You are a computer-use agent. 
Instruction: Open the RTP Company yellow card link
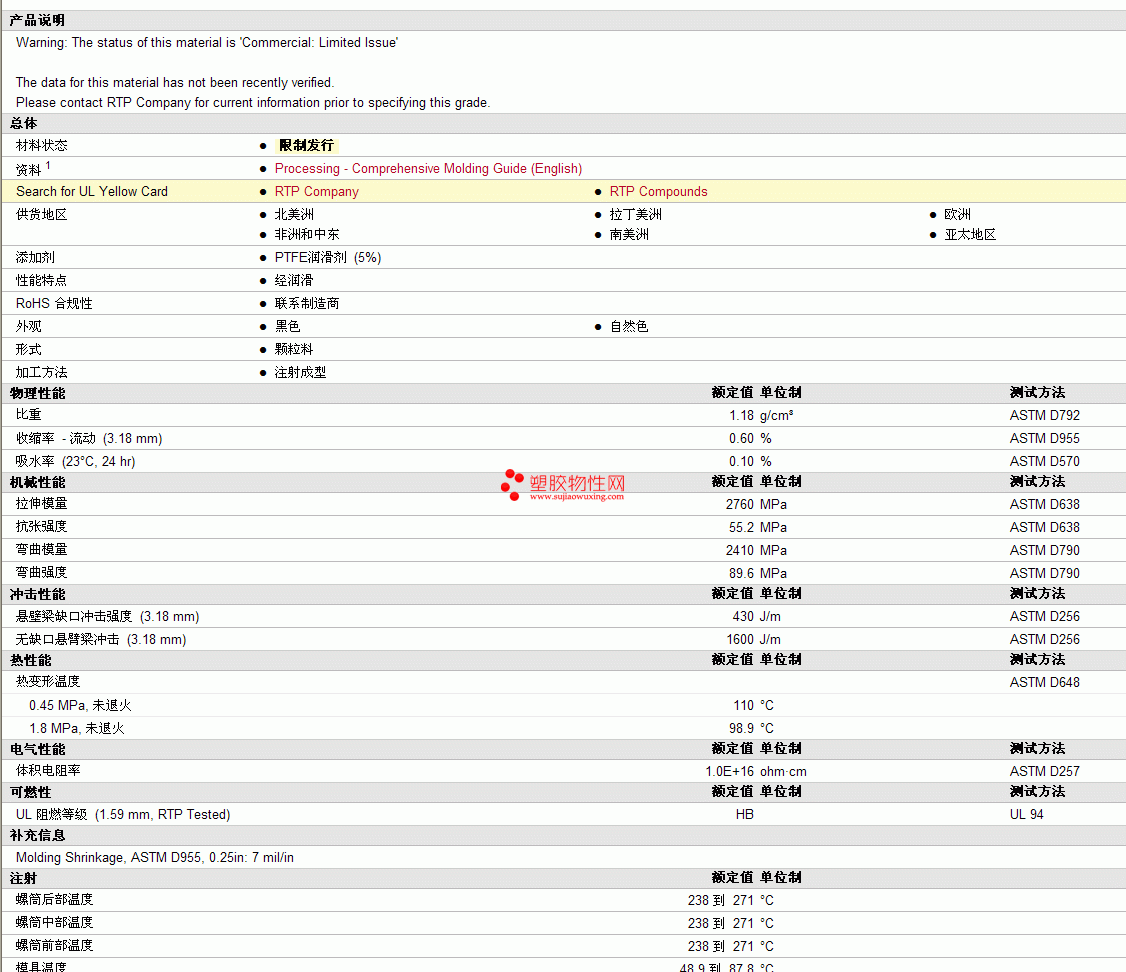click(317, 192)
